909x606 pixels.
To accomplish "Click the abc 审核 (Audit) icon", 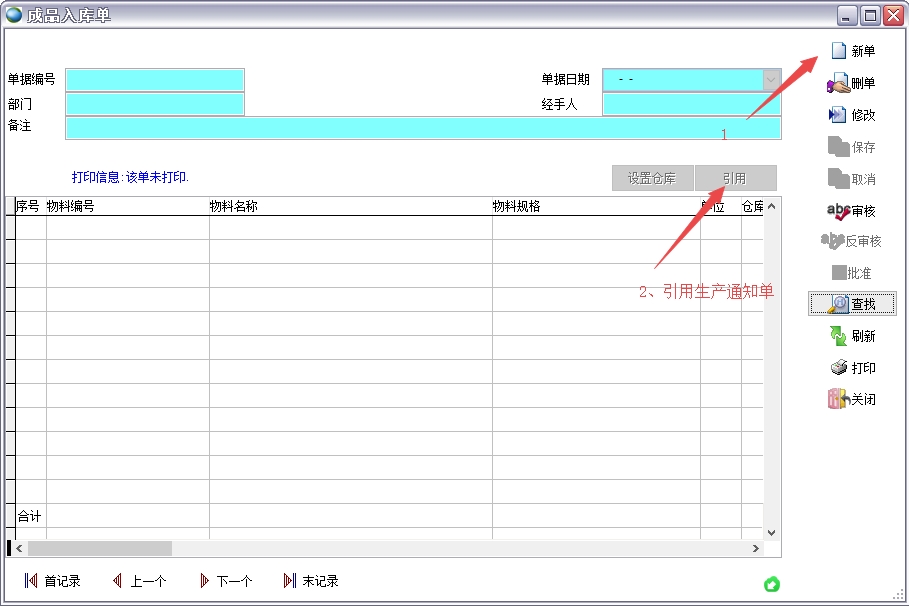I will [855, 210].
